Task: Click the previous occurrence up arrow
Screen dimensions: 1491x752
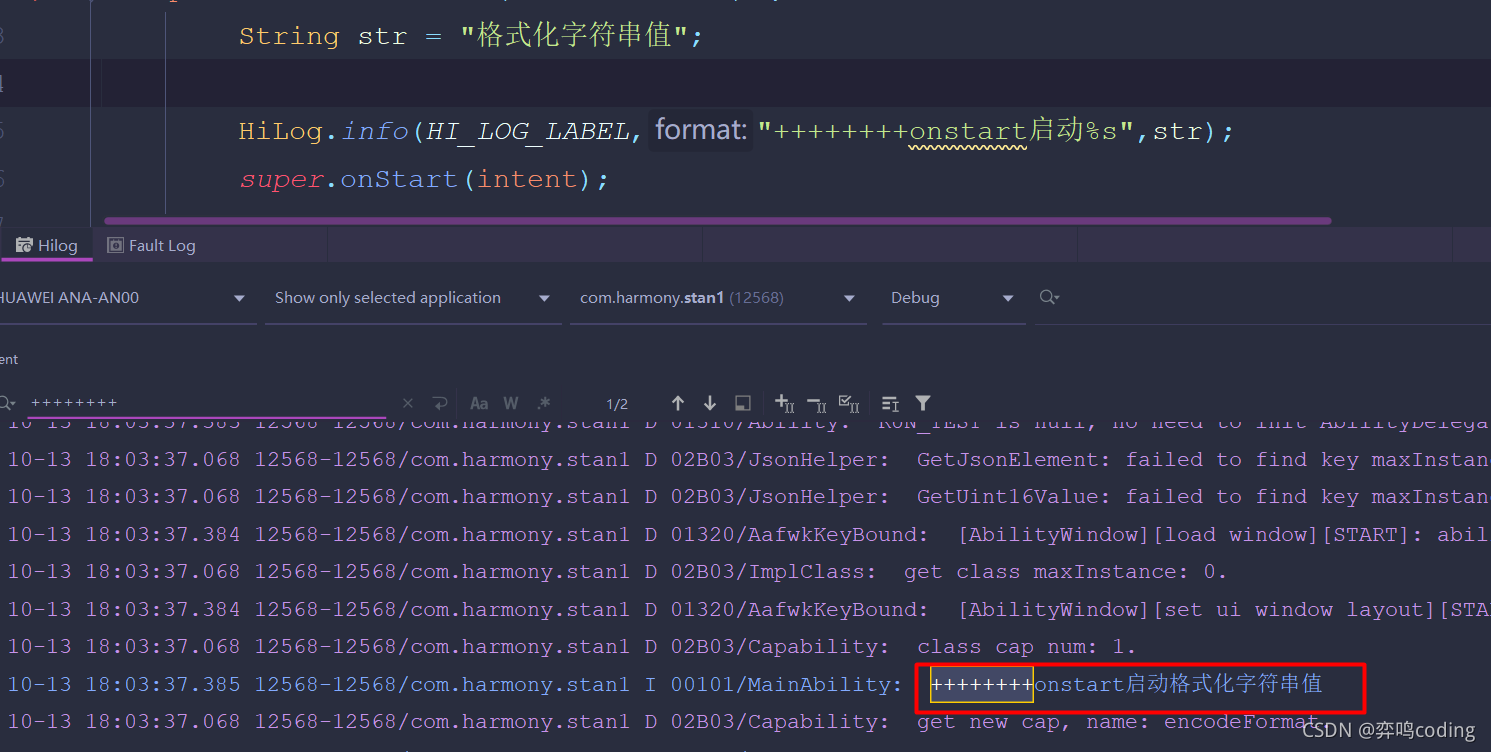Action: 678,403
